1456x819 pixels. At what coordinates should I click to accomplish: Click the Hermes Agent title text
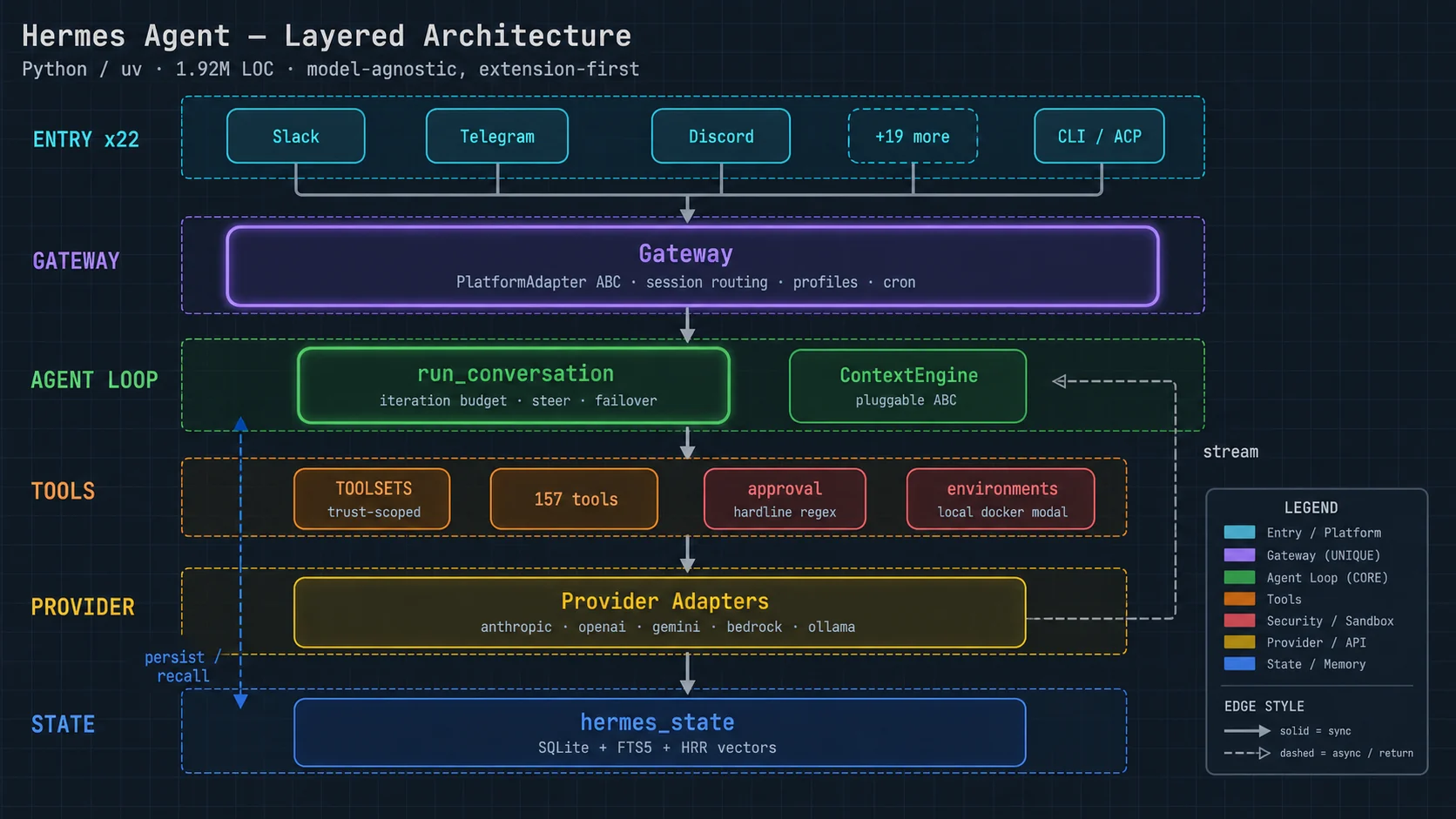(327, 36)
